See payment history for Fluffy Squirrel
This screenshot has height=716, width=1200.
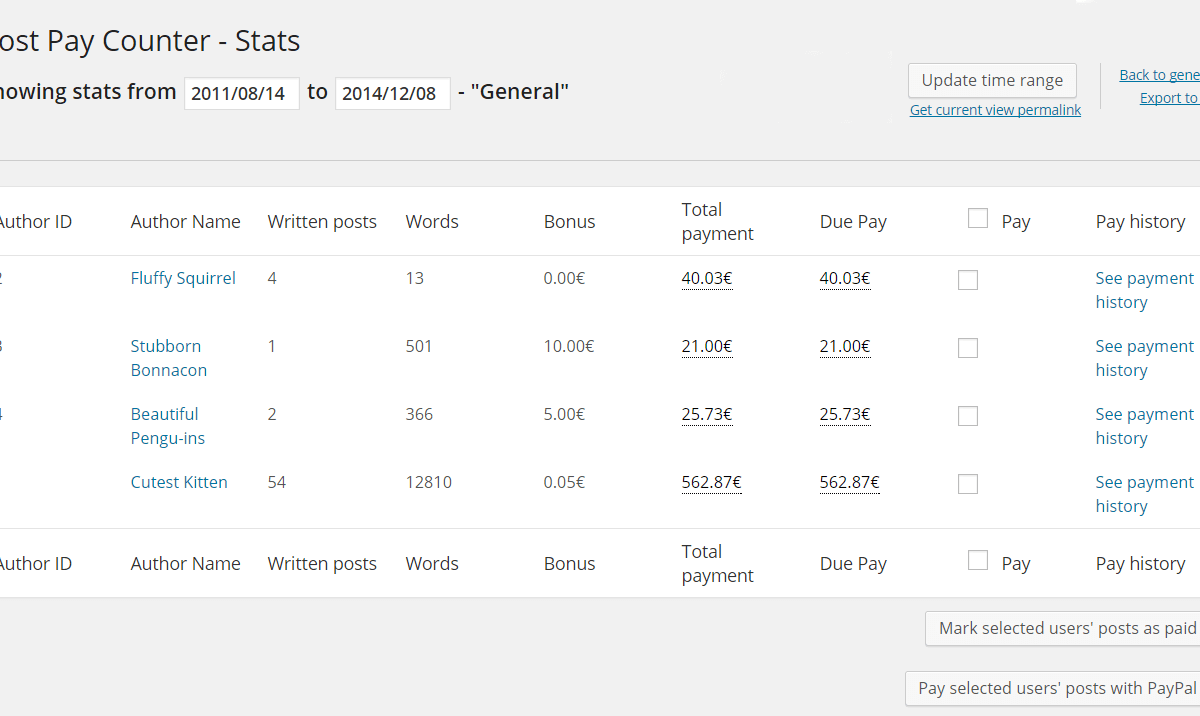pos(1144,290)
